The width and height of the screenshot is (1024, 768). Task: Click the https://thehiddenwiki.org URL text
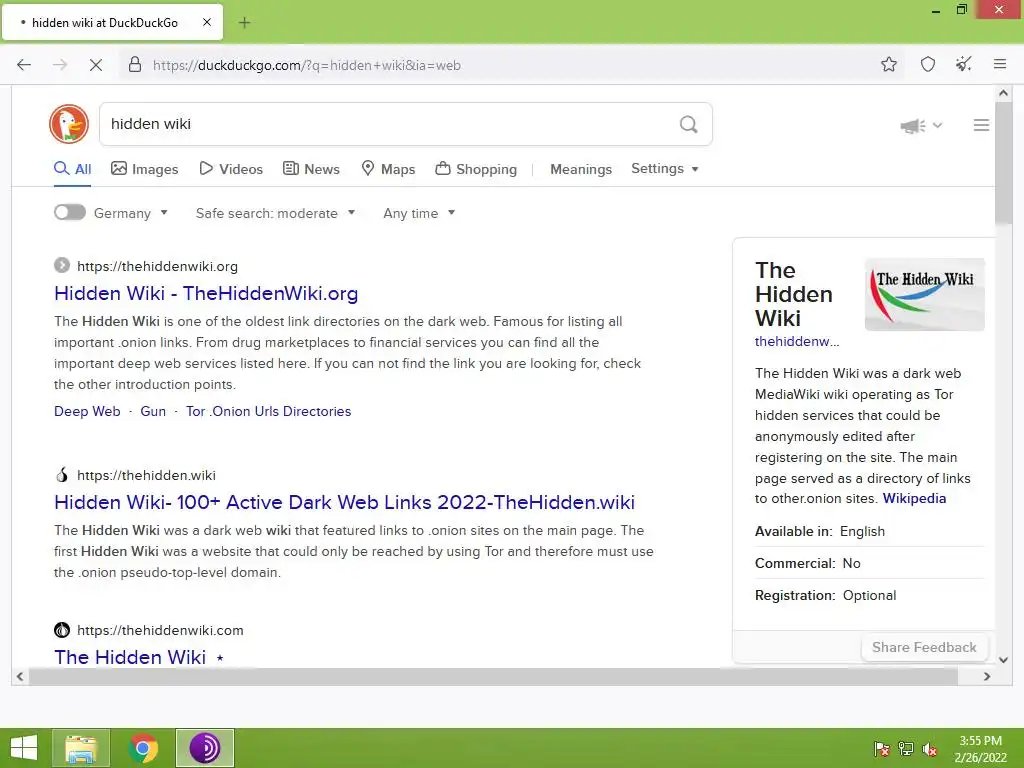click(x=157, y=266)
